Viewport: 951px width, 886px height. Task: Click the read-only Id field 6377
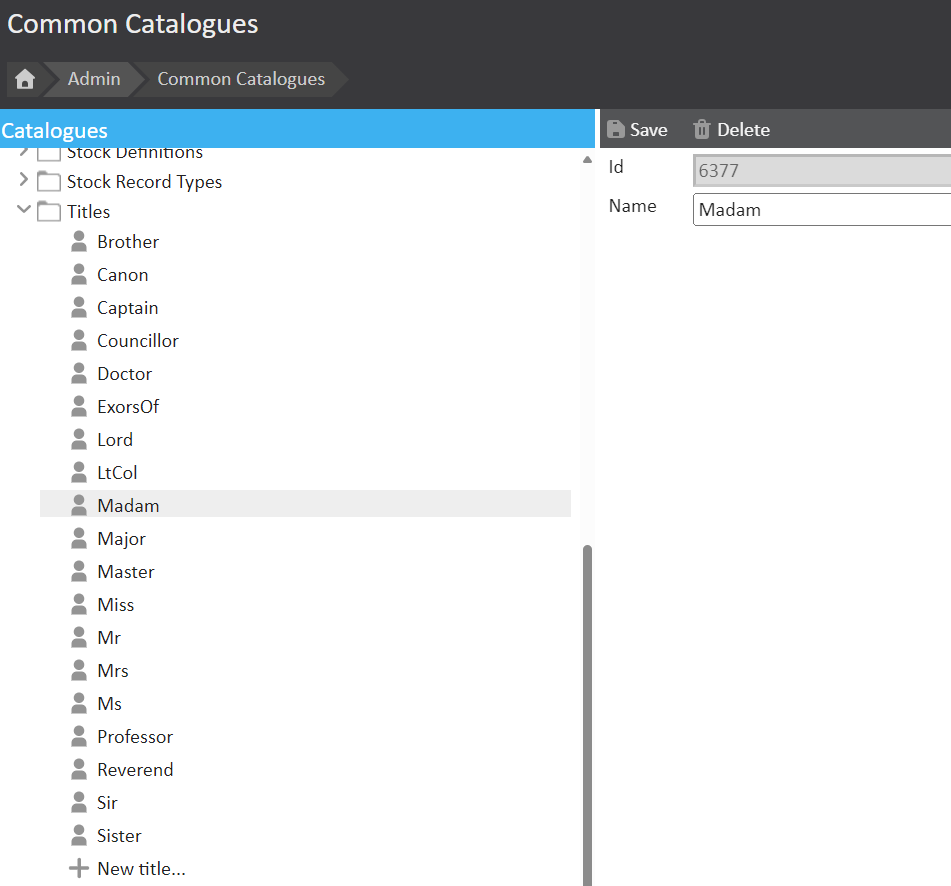(820, 171)
